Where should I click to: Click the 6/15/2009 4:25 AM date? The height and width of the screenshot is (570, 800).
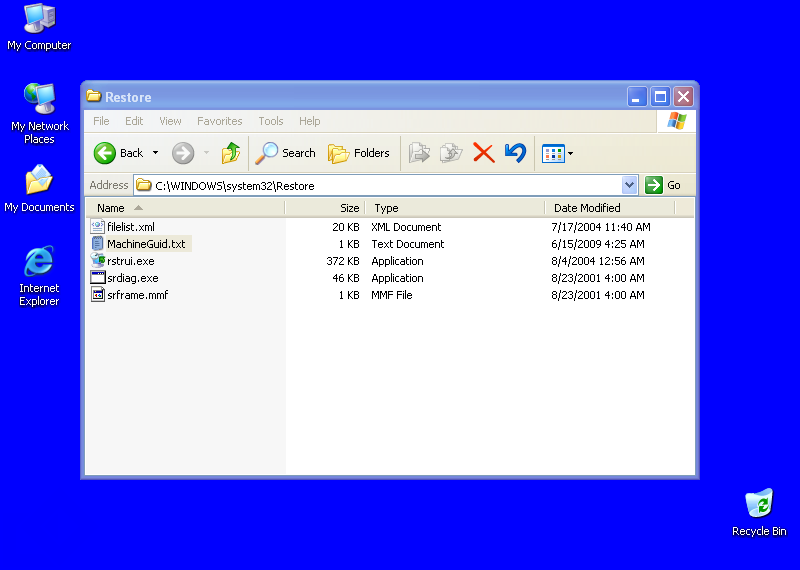click(x=597, y=244)
